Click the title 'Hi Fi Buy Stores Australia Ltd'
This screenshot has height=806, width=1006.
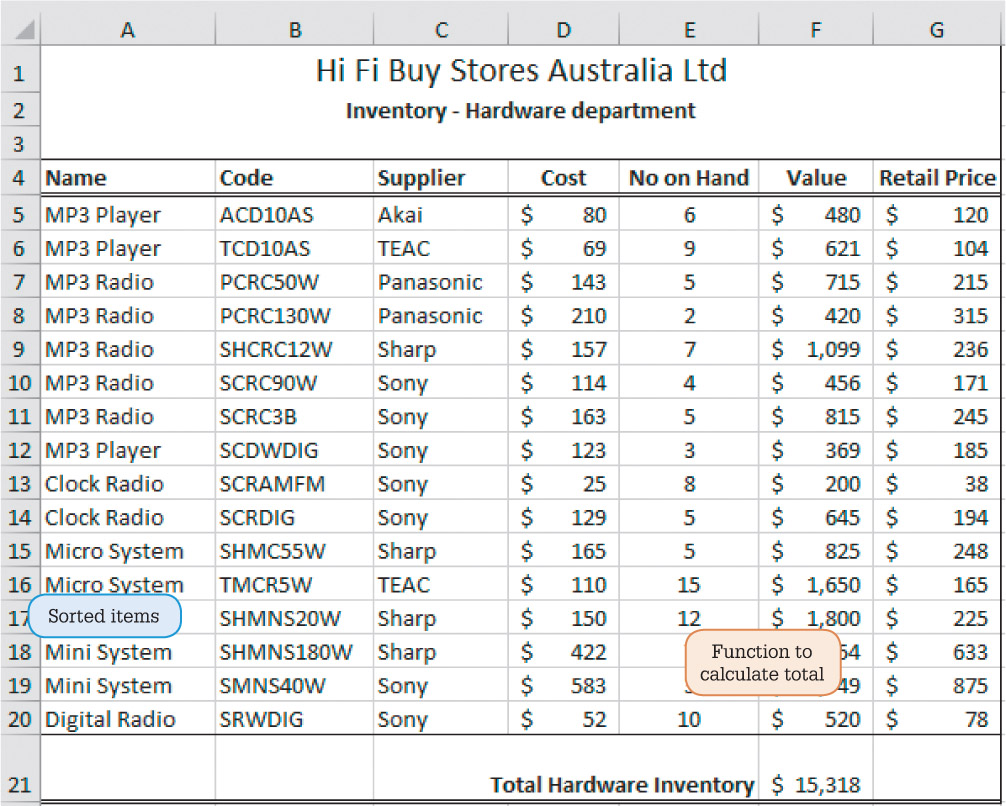[x=521, y=71]
